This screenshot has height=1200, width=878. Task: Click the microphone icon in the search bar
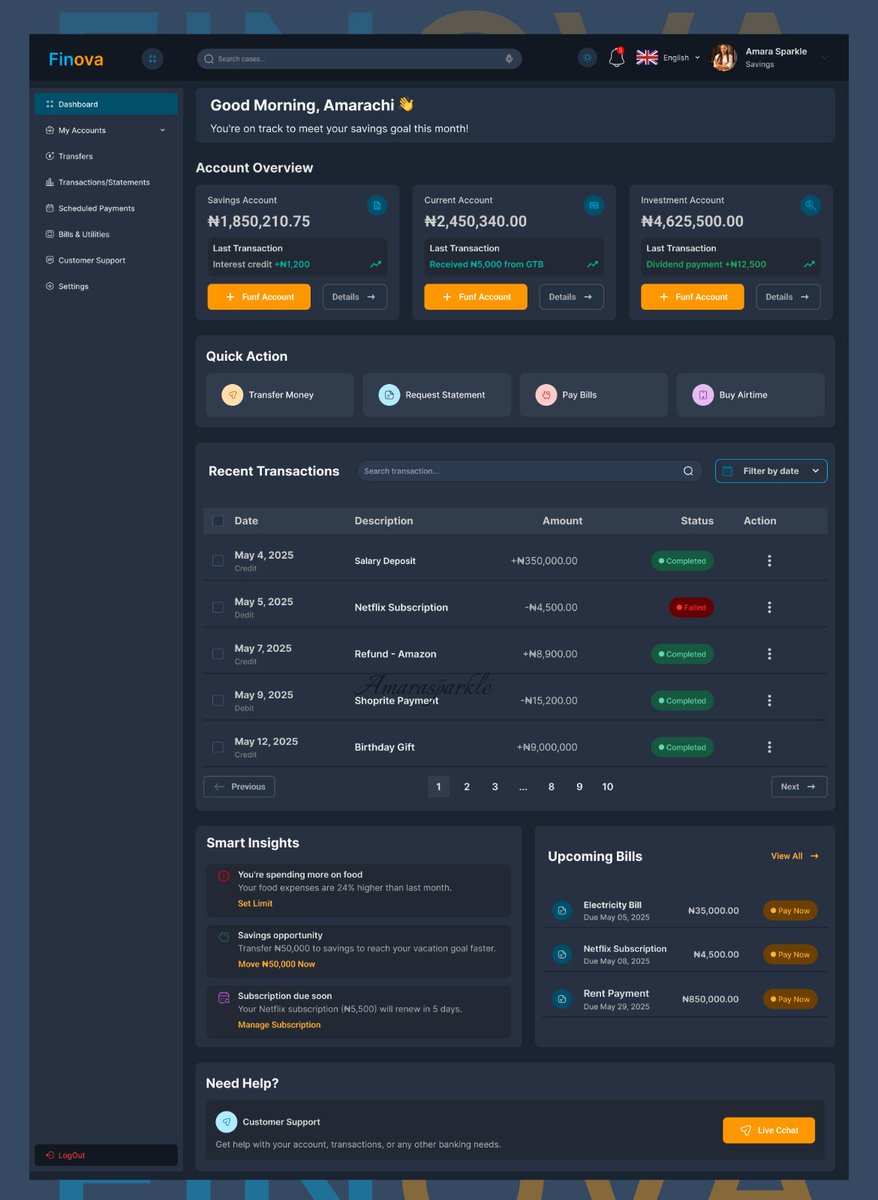click(509, 59)
